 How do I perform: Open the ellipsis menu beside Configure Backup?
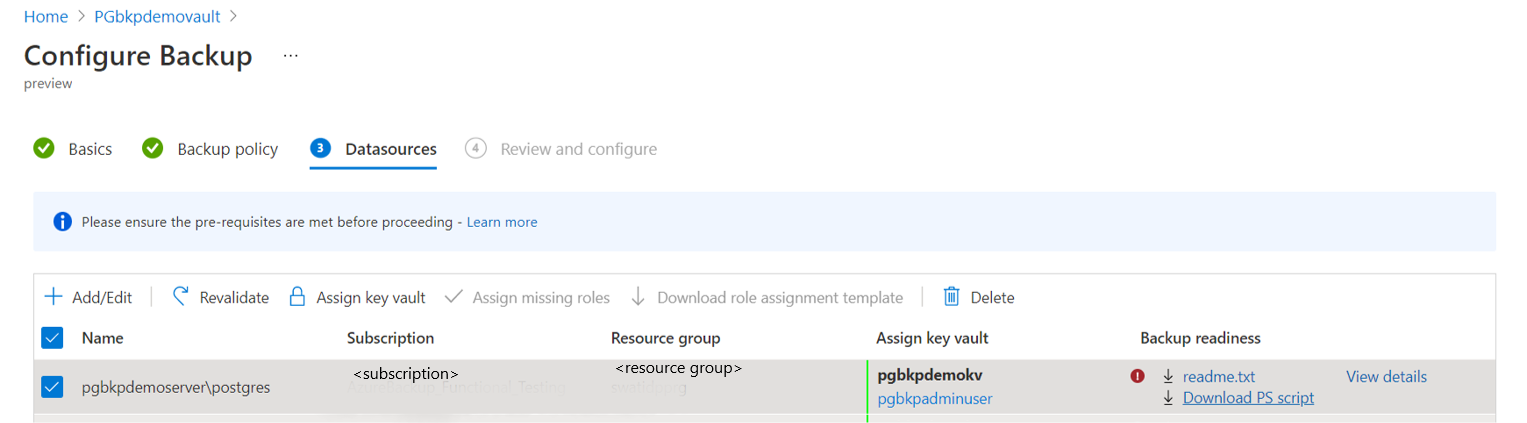290,56
